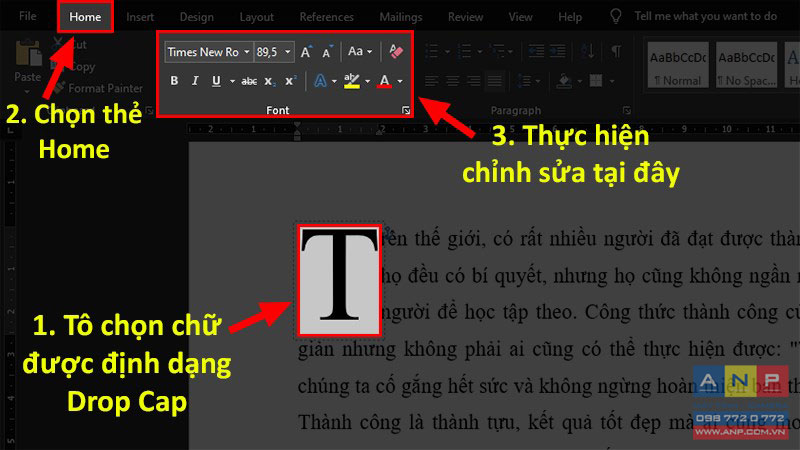
Task: Click the Decrease Font Size icon
Action: 327,52
